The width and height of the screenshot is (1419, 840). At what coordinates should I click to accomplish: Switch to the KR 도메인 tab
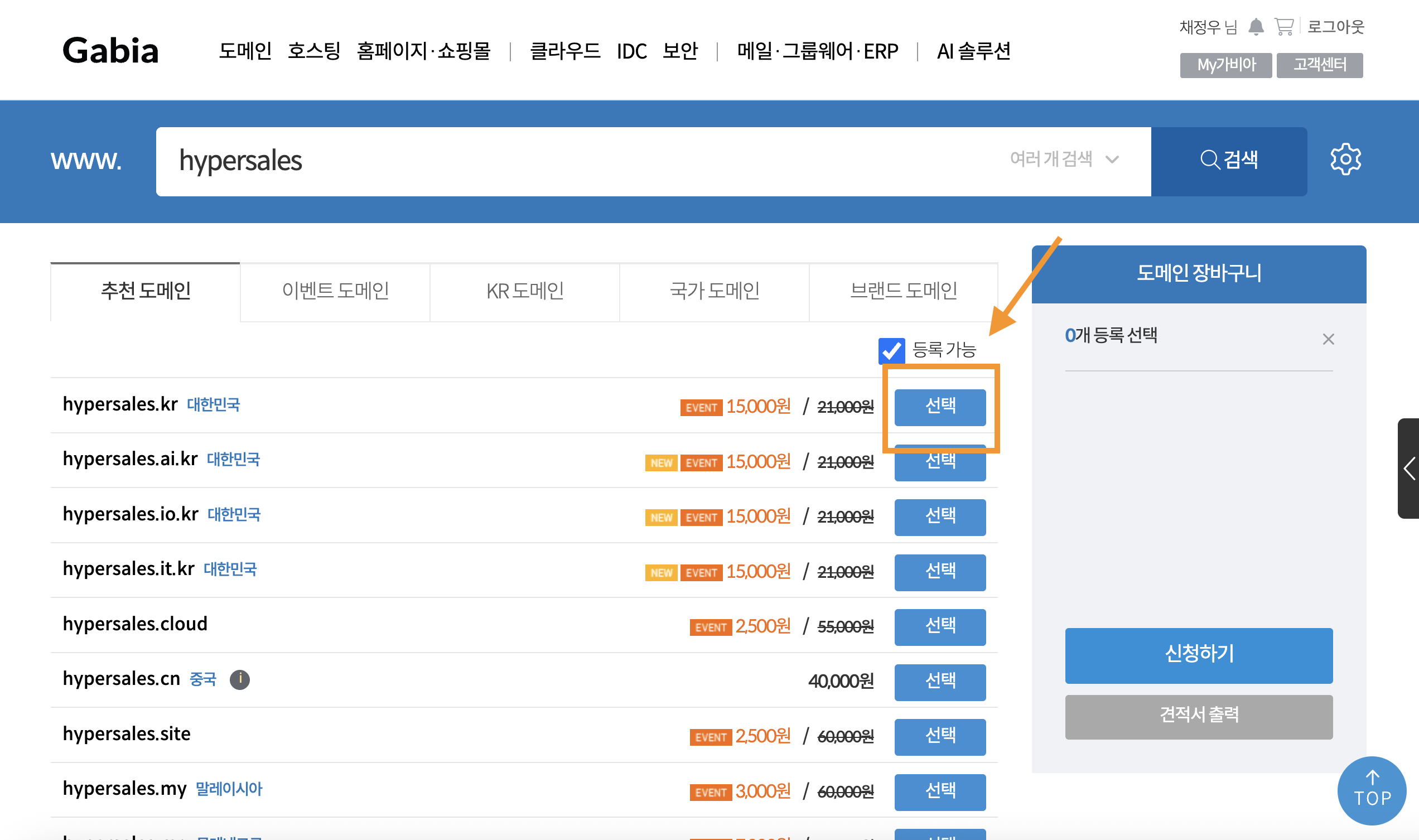coord(525,292)
